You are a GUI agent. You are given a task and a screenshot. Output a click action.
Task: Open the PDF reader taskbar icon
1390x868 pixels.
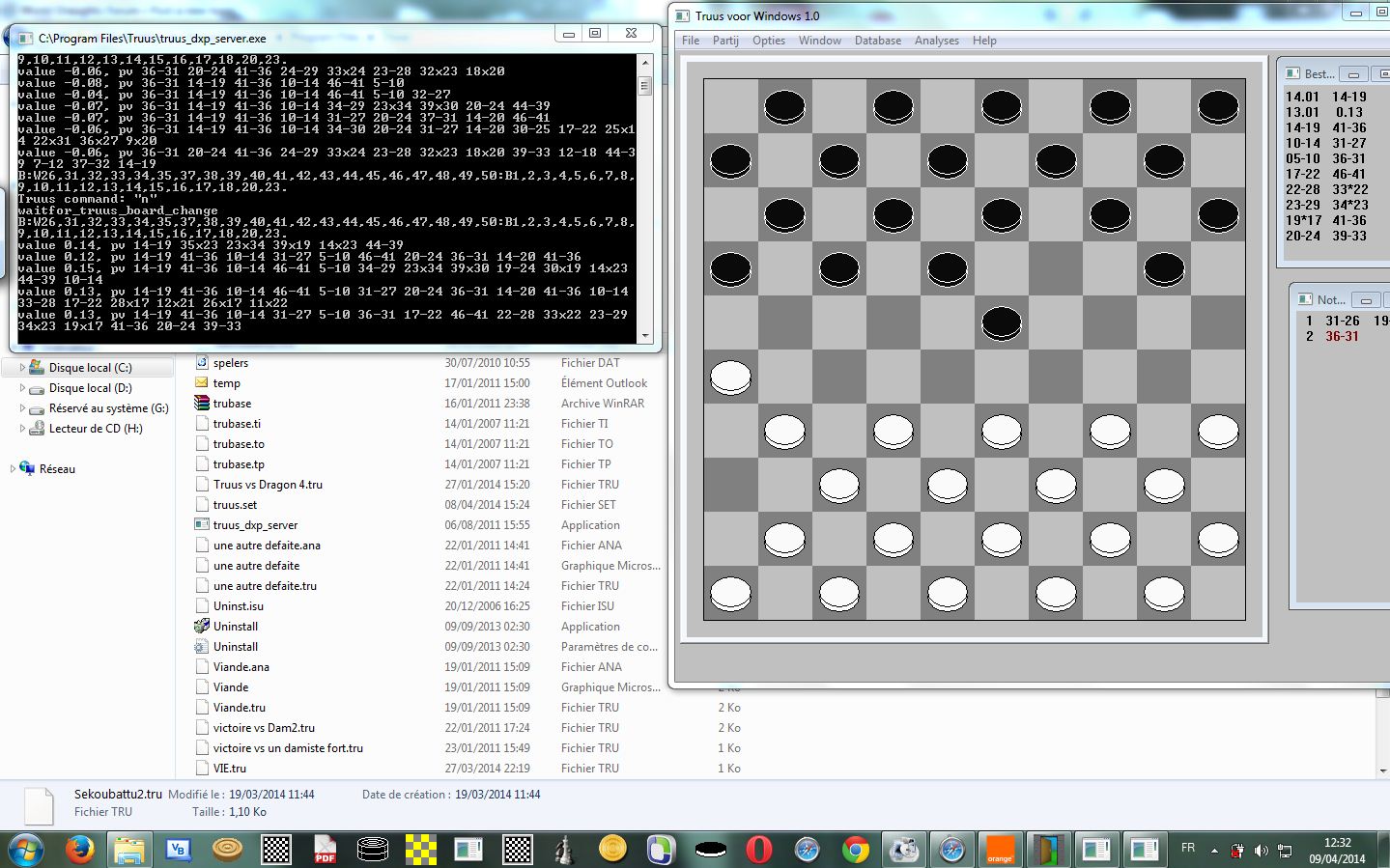[x=325, y=850]
